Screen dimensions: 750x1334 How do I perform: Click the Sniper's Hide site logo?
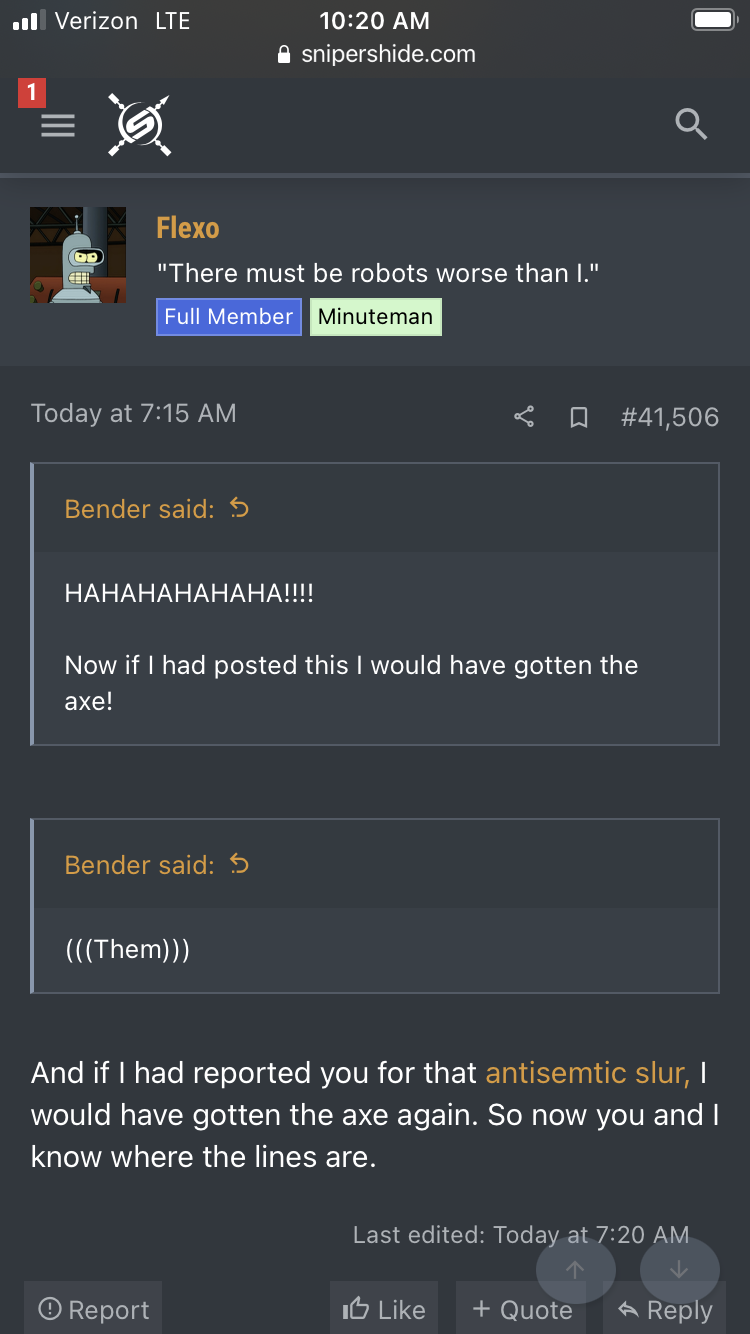click(x=139, y=125)
